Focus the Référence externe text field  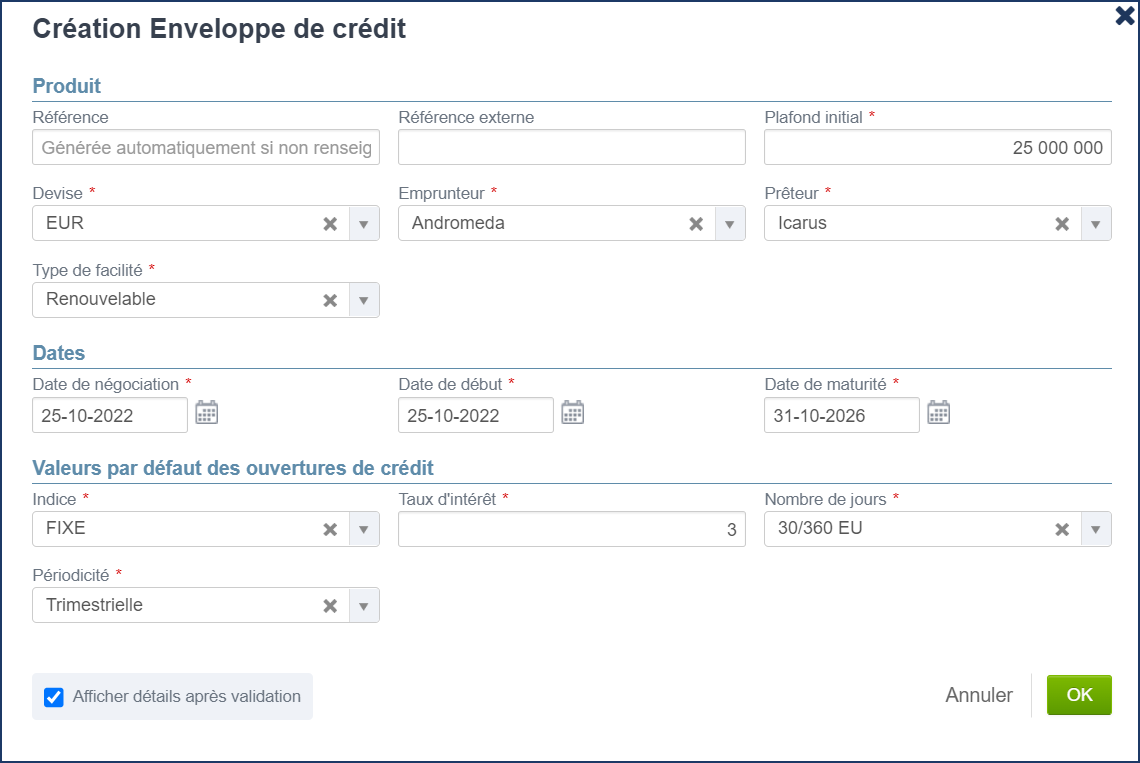[x=571, y=147]
